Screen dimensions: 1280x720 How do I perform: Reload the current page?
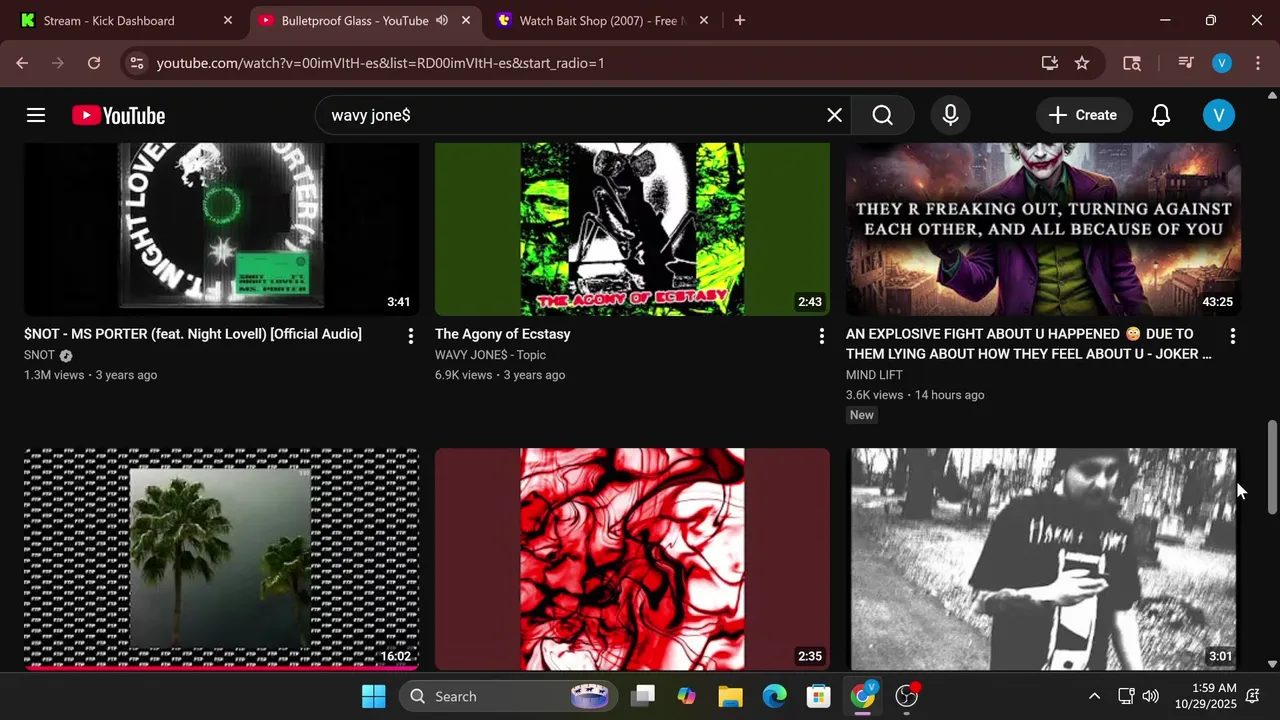[x=94, y=63]
